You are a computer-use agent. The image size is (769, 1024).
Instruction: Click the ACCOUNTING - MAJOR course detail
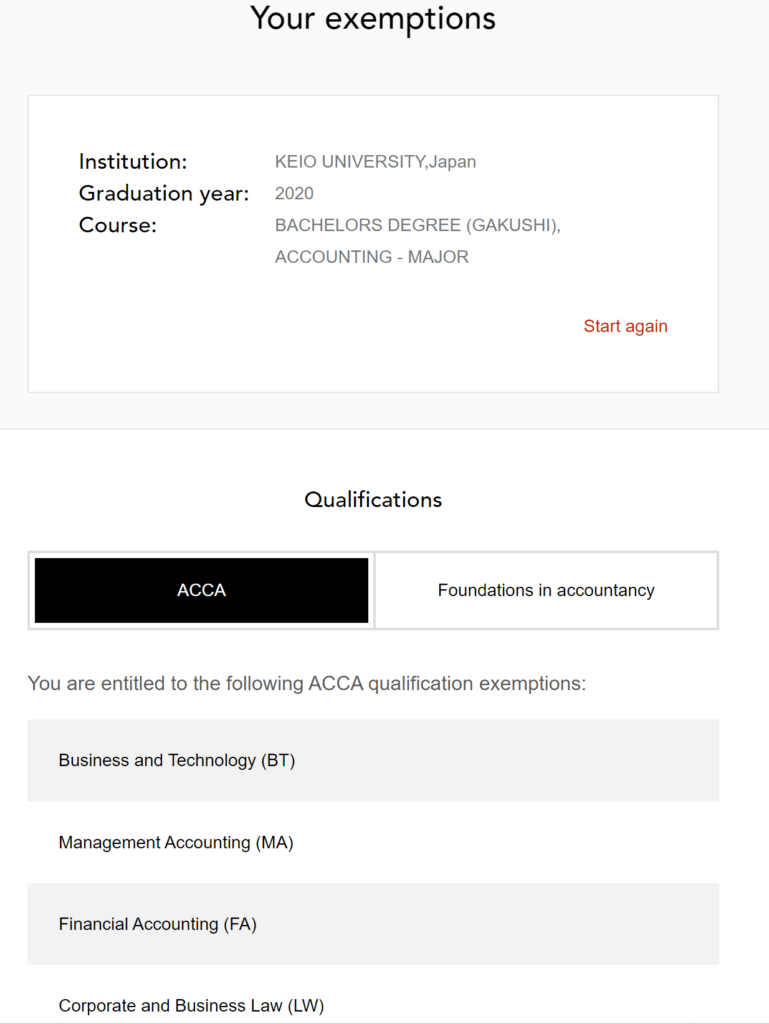[x=371, y=257]
